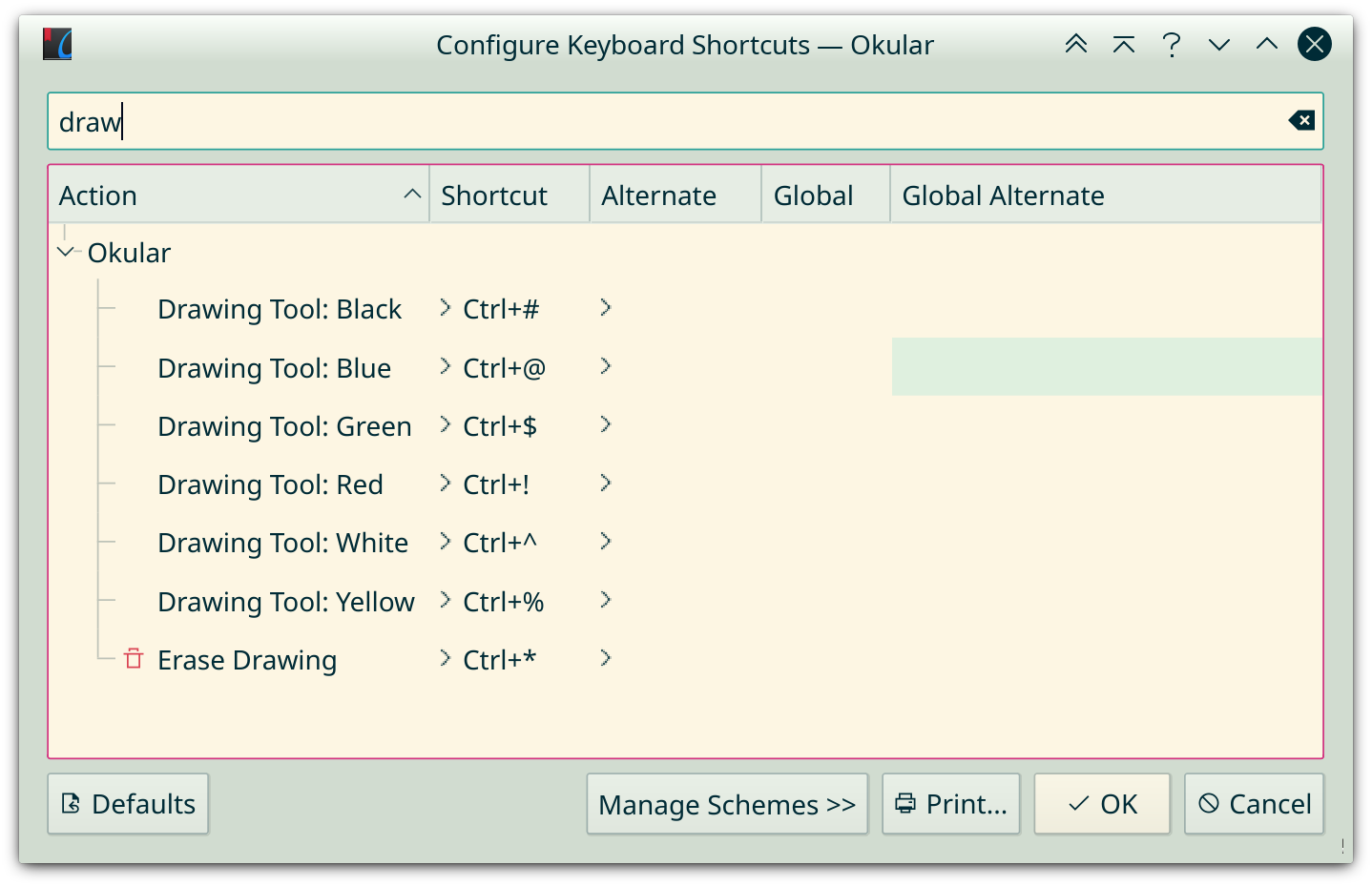Expand shortcut Ctrl+! for Drawing Tool: Red
The image size is (1372, 886).
(x=445, y=483)
